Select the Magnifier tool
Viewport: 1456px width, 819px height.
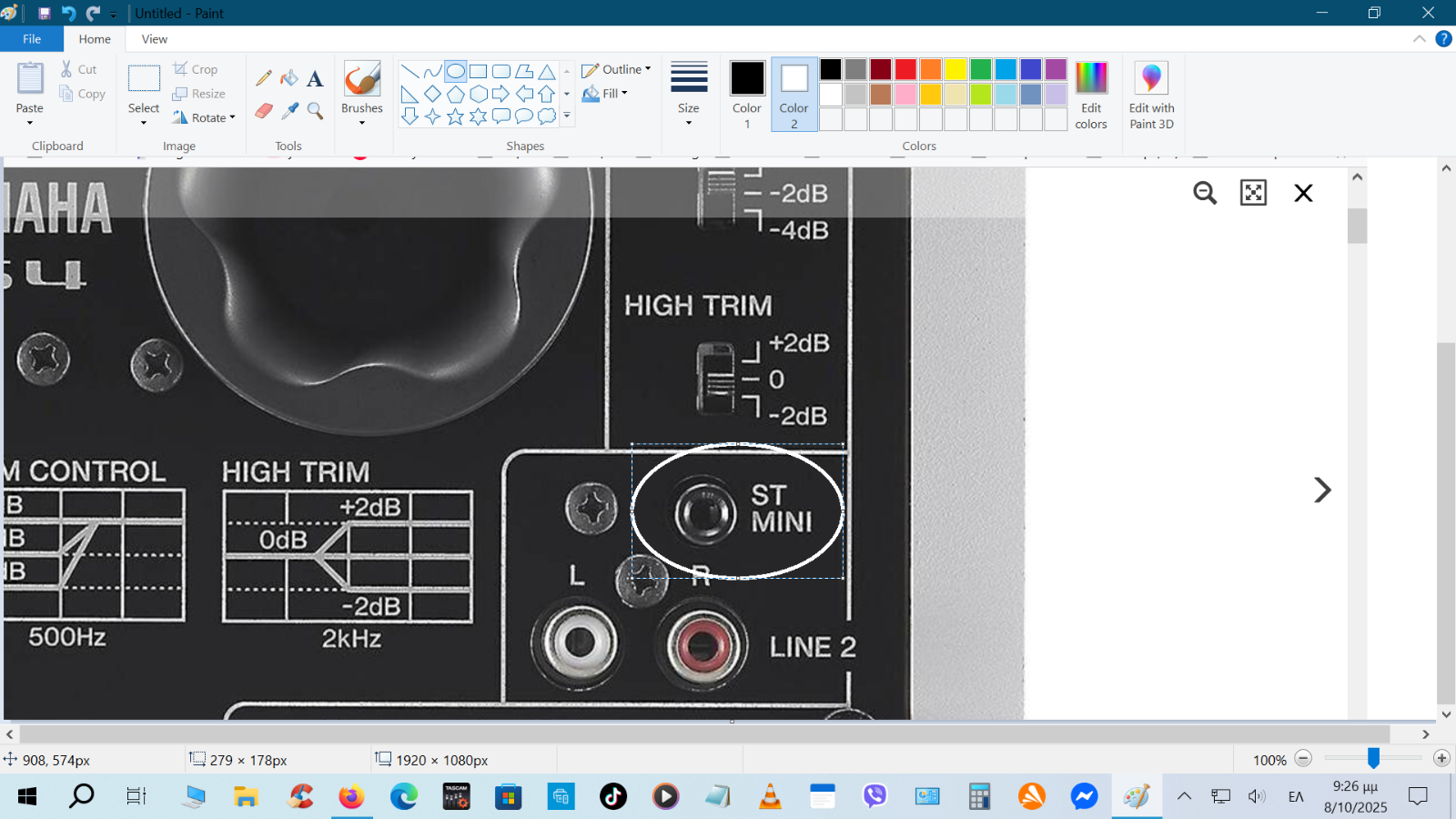pyautogui.click(x=315, y=111)
